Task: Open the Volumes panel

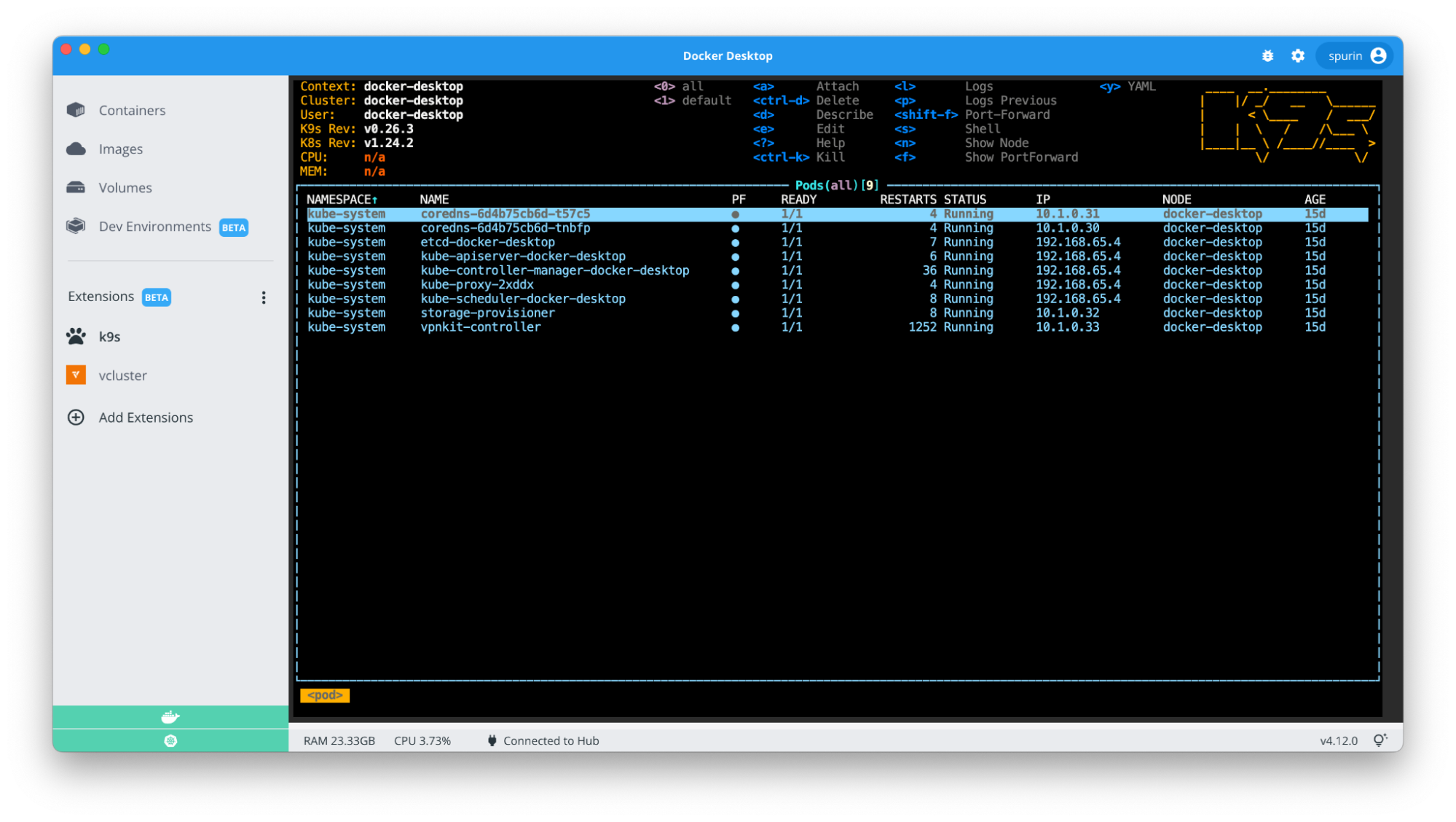Action: pyautogui.click(x=125, y=187)
